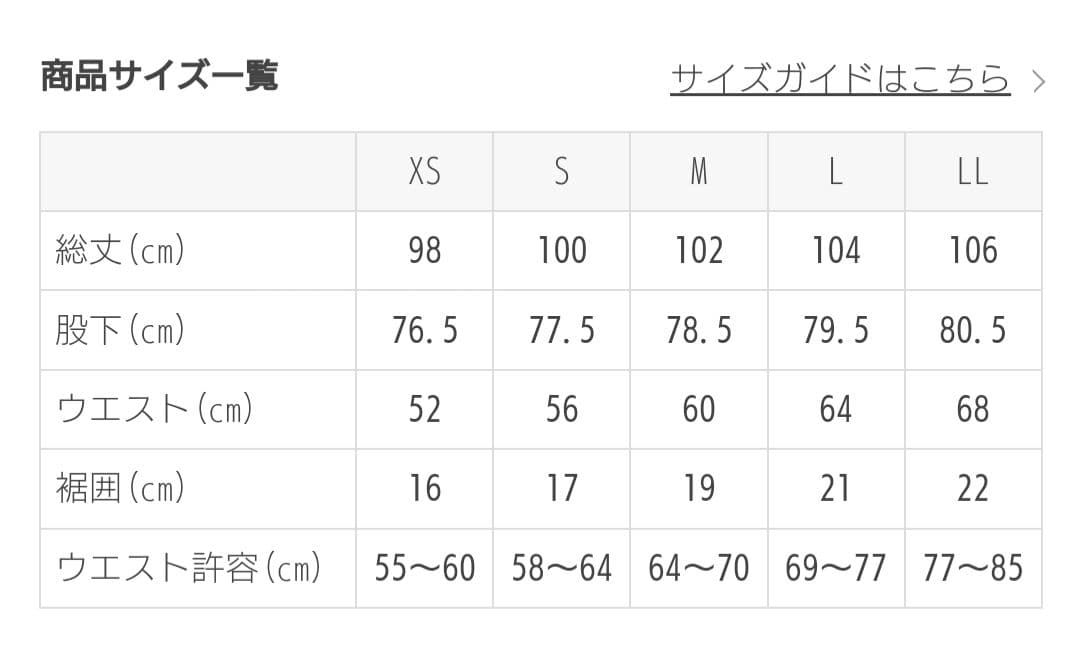Click the 商品サイズ一覧 heading
Screen dimensions: 1080x646
pos(160,72)
